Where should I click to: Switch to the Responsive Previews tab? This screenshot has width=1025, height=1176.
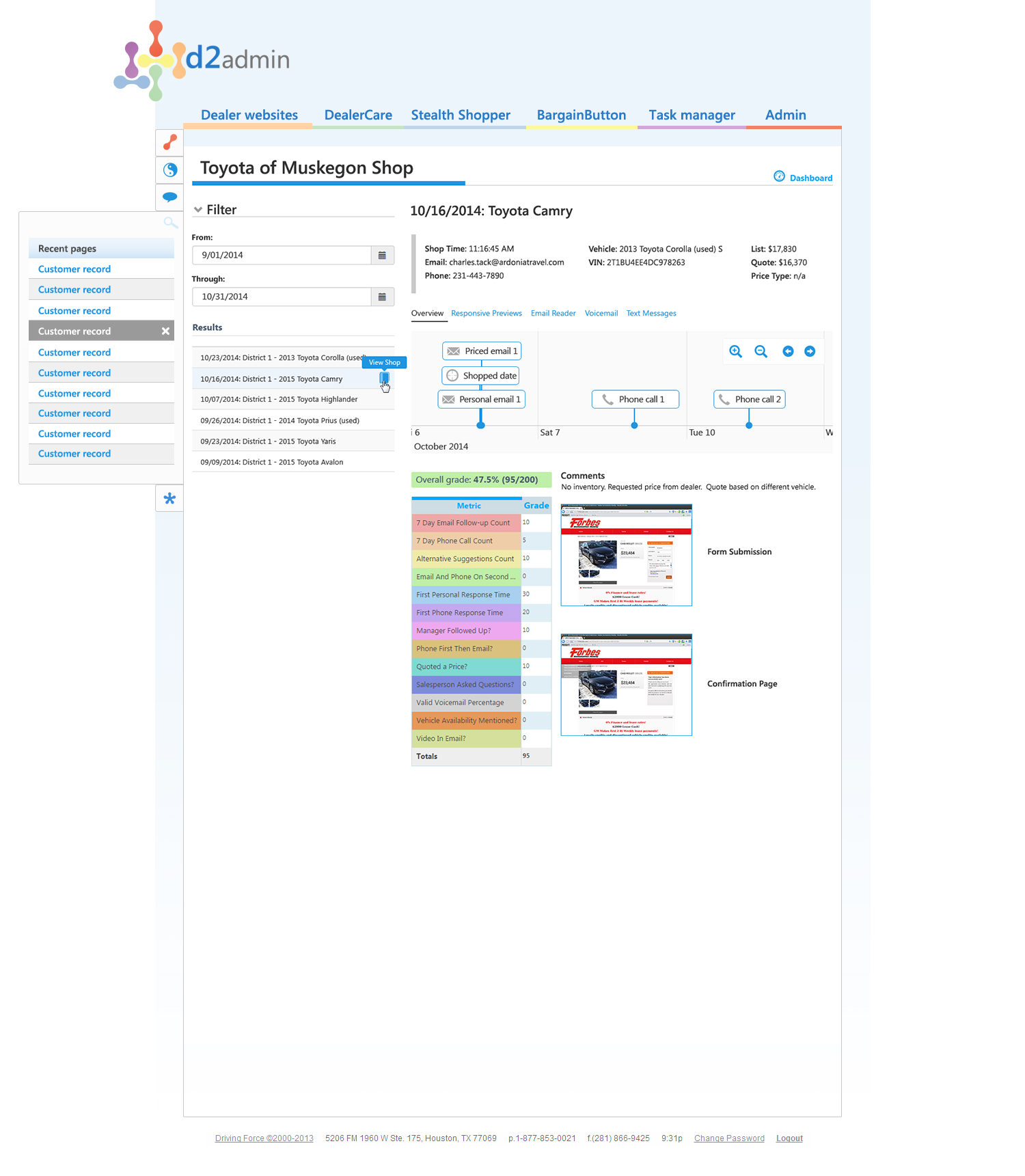coord(487,314)
